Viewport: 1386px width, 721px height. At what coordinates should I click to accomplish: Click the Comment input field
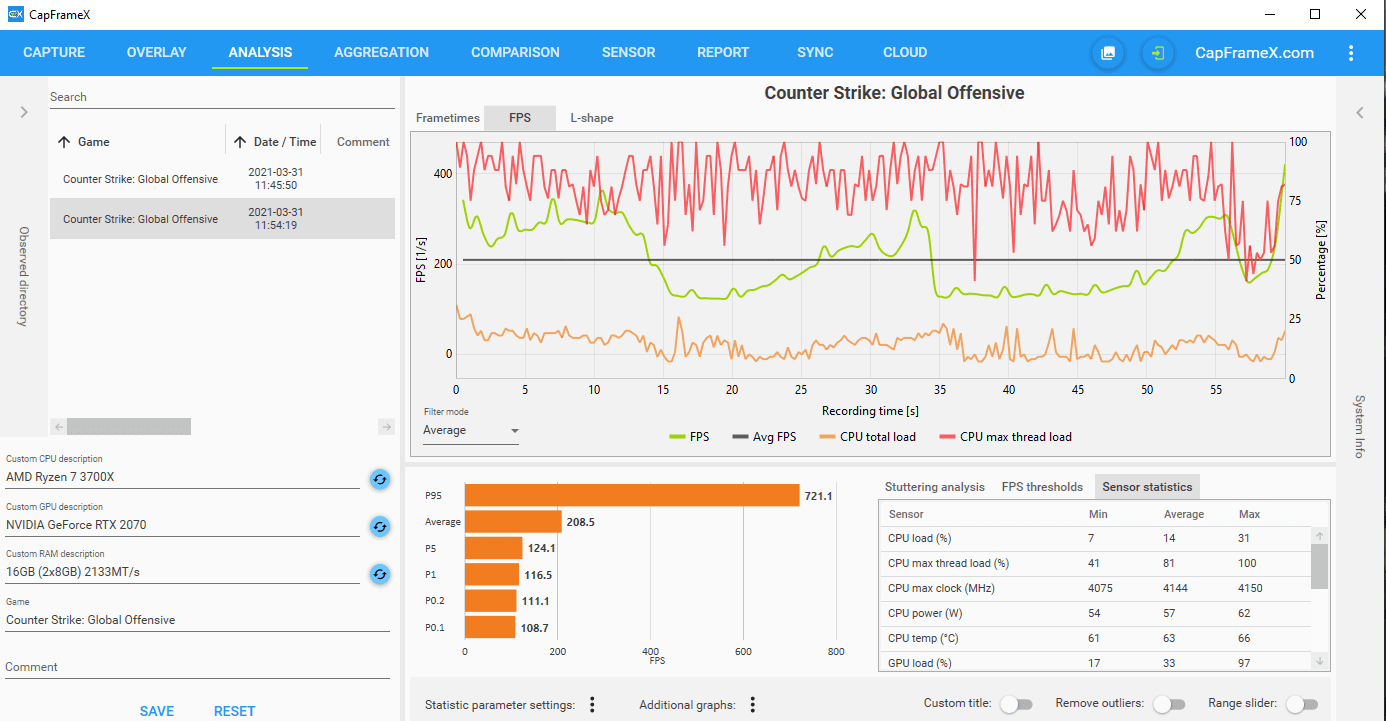coord(197,667)
